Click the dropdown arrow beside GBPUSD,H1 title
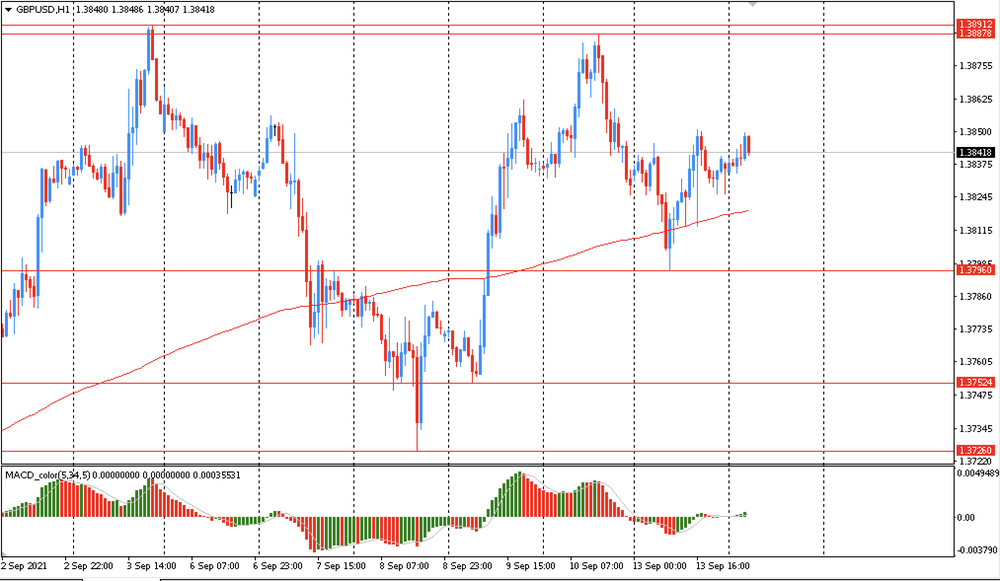This screenshot has height=581, width=1000. [8, 10]
